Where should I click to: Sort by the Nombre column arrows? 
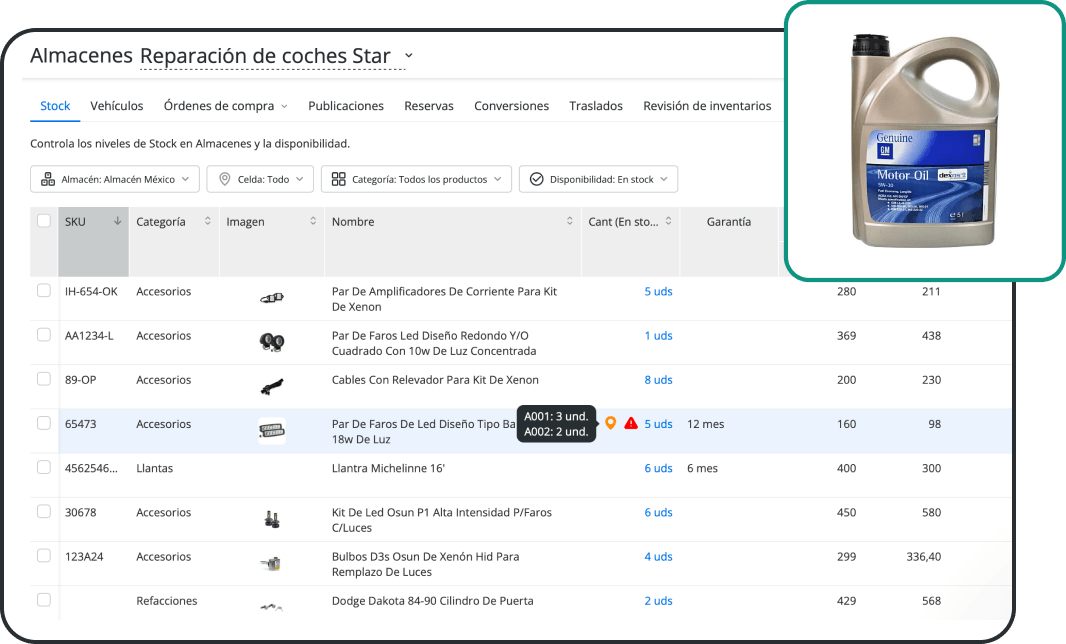tap(570, 221)
